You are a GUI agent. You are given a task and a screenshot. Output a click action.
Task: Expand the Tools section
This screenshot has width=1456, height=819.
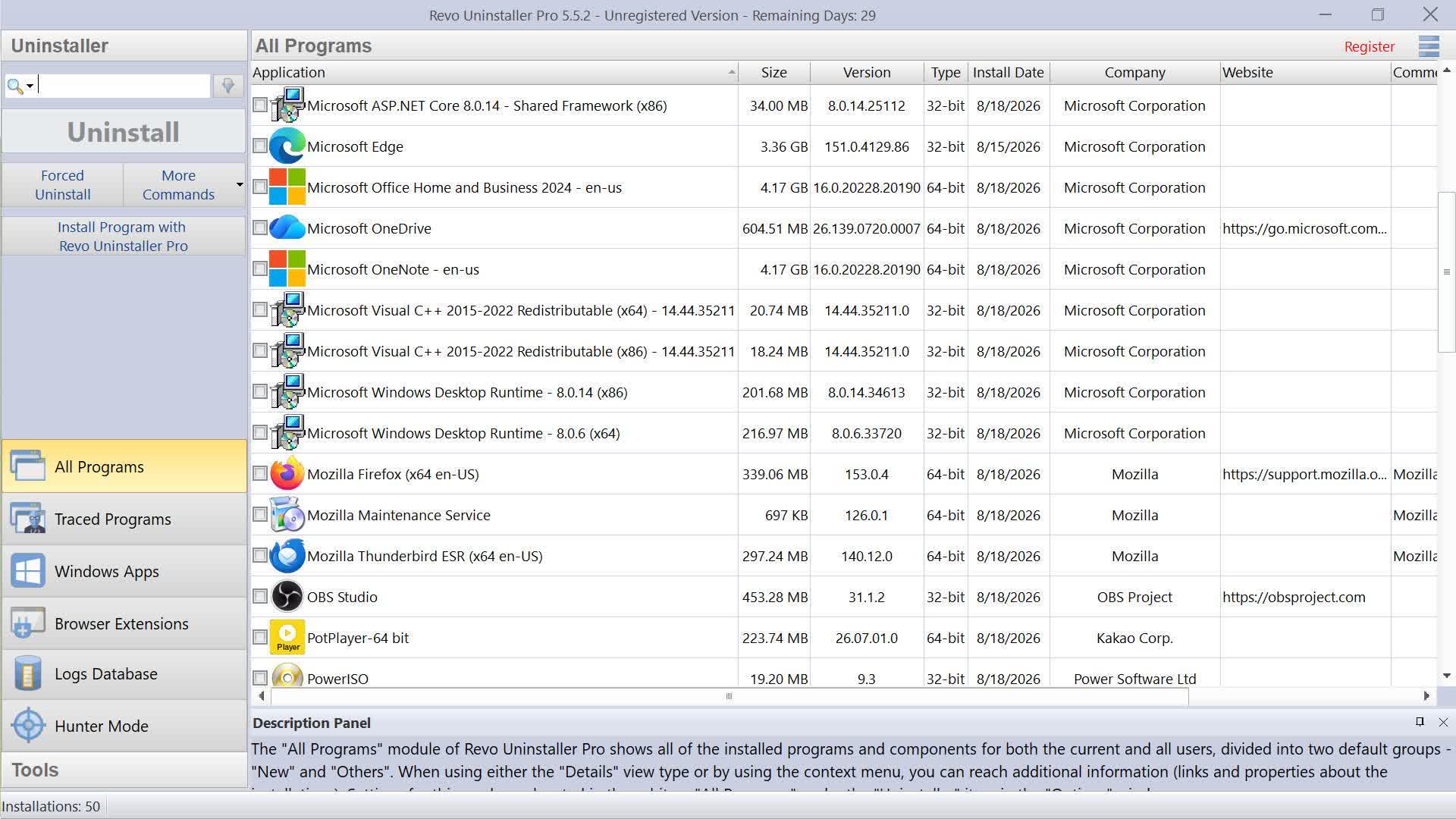[x=124, y=770]
